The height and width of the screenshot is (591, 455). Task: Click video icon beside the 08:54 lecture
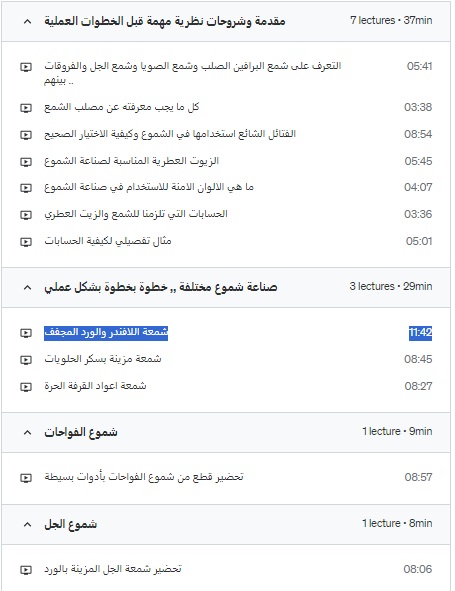[x=26, y=135]
